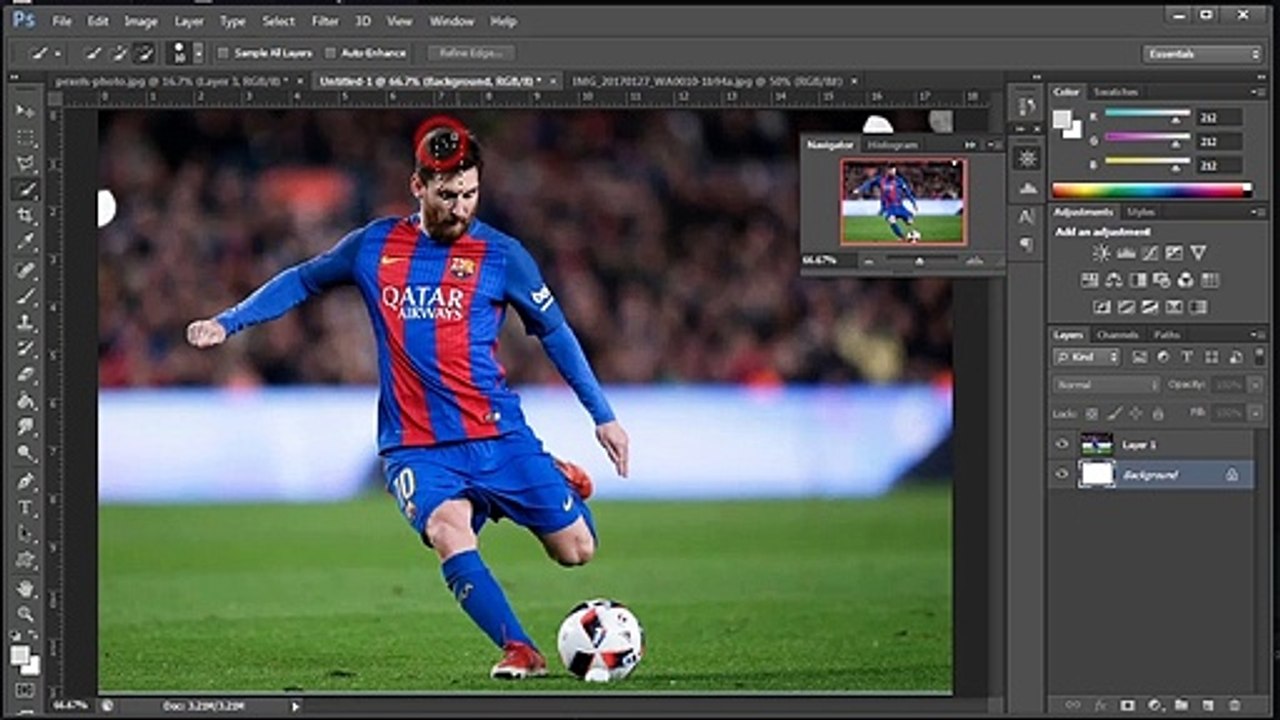Add a Curves adjustment
This screenshot has height=720, width=1280.
1150,253
